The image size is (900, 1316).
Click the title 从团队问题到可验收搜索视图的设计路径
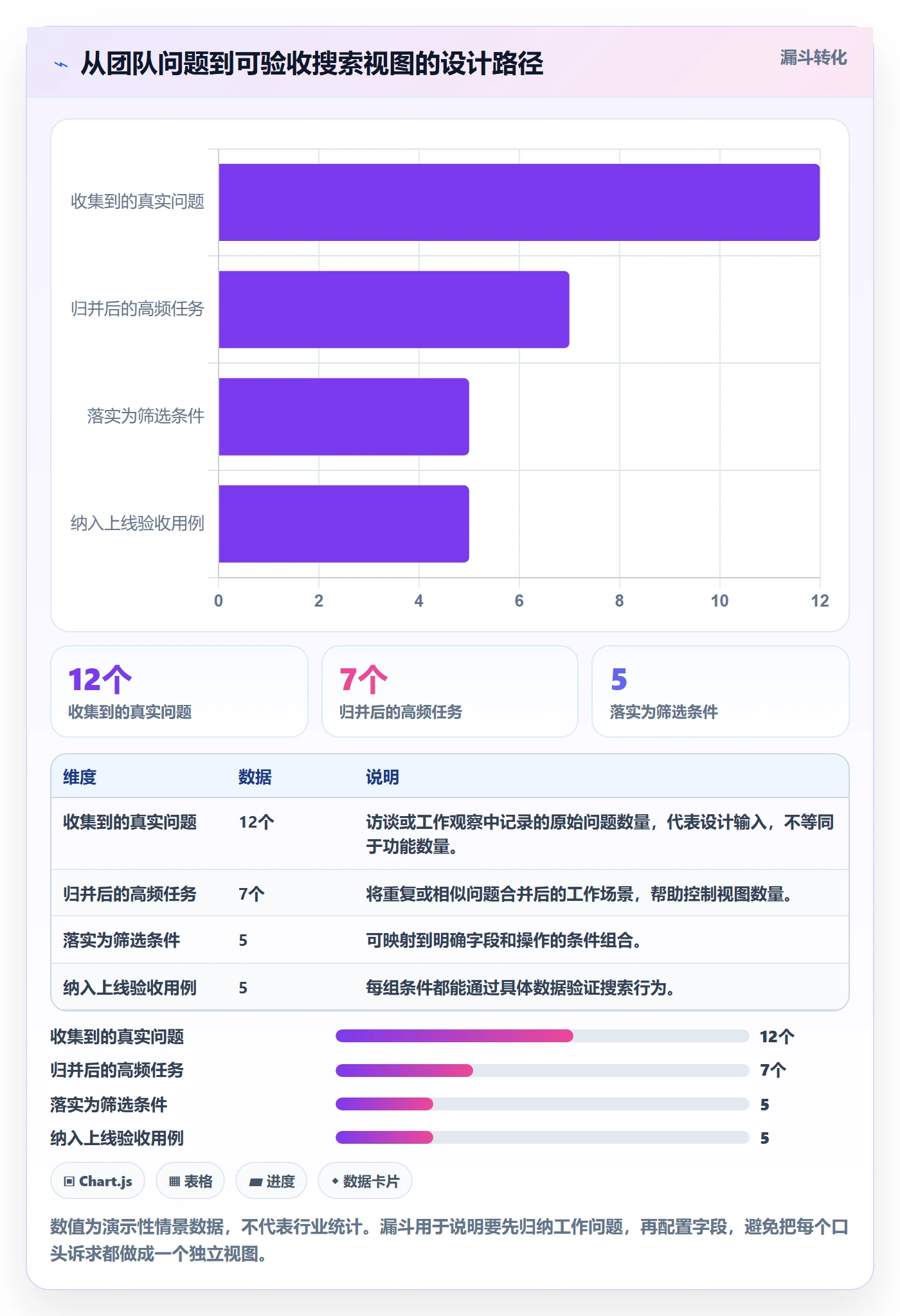click(312, 64)
